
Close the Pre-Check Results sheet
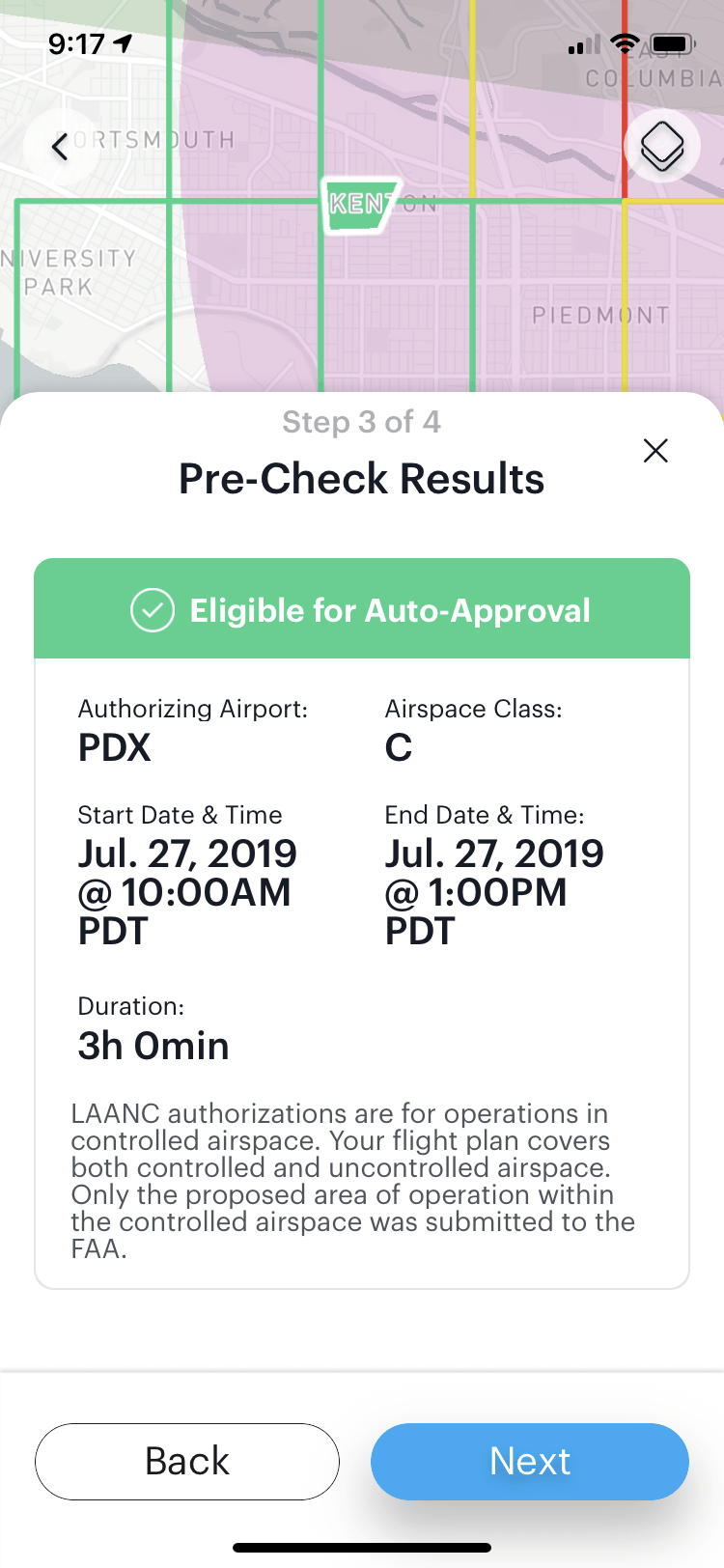click(655, 451)
